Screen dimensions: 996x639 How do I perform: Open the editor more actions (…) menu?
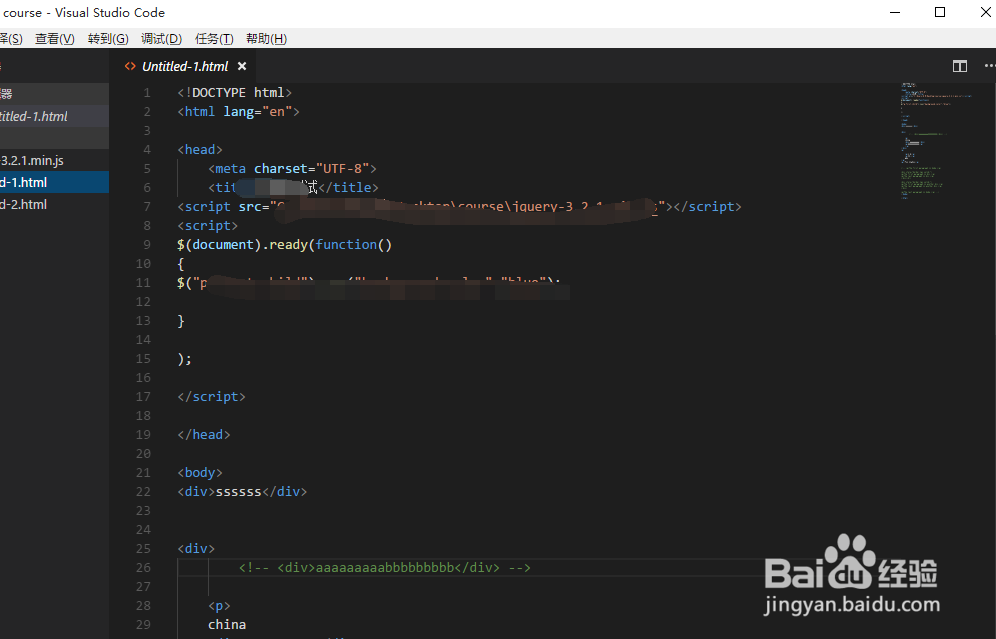tap(988, 66)
